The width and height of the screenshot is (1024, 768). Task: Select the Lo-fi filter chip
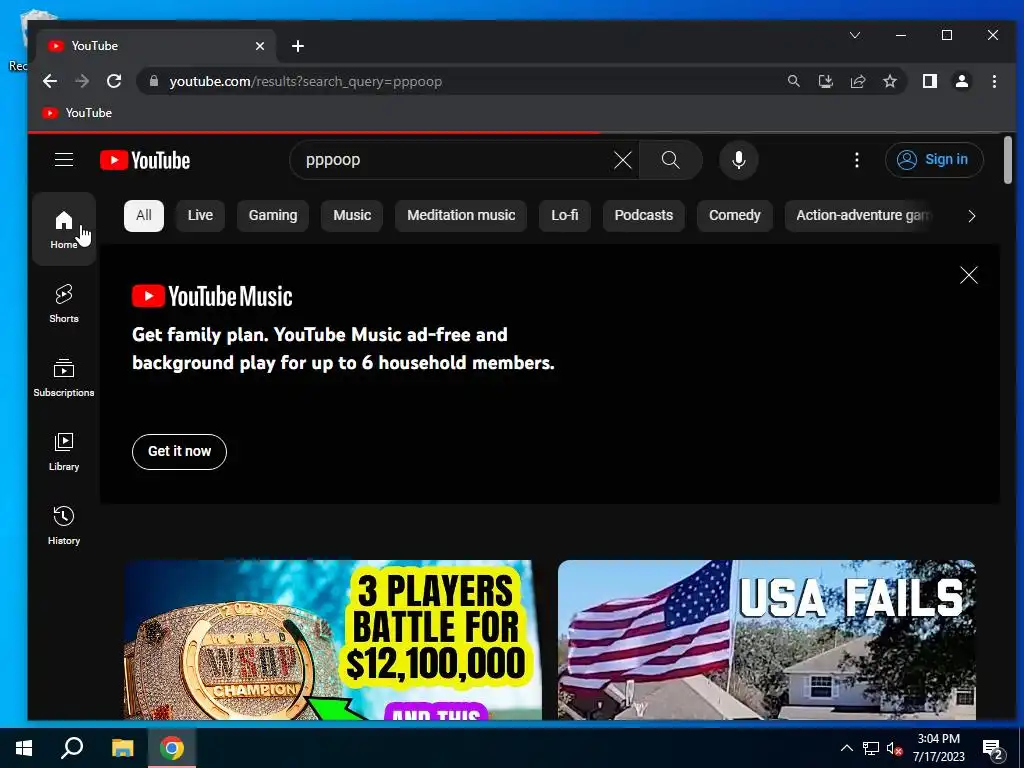coord(565,216)
